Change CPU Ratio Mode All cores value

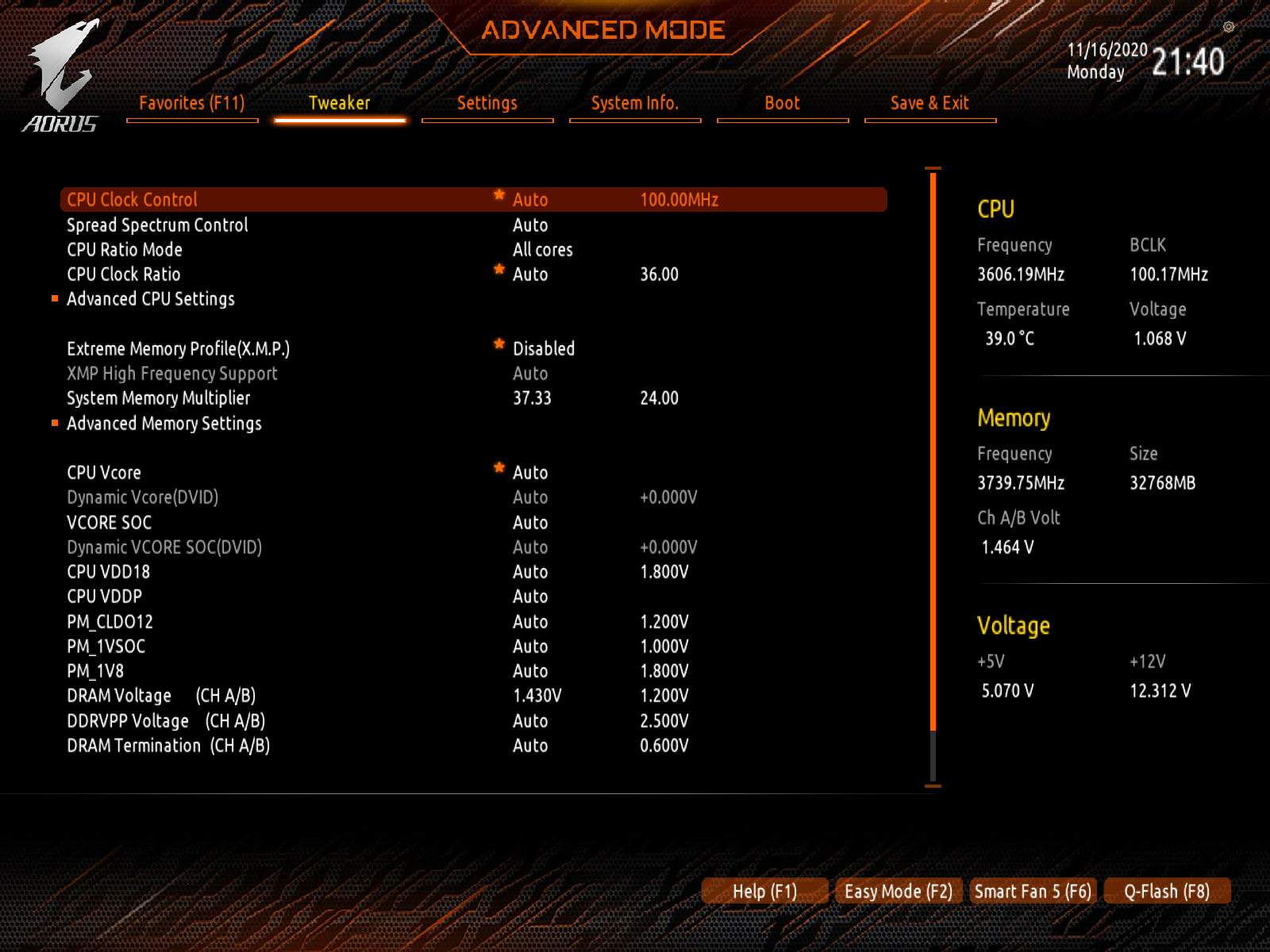543,250
